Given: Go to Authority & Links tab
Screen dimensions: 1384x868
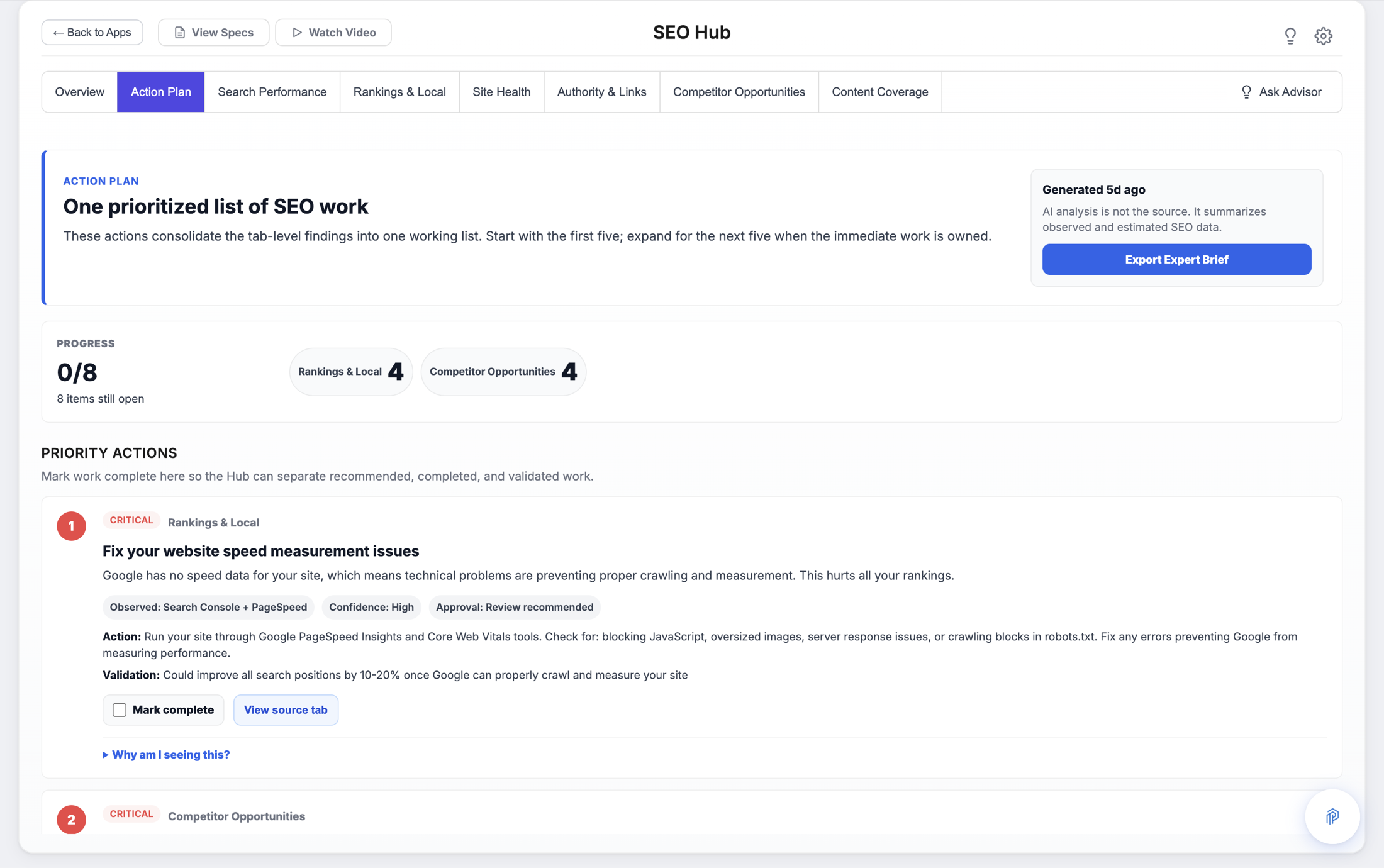Looking at the screenshot, I should pyautogui.click(x=601, y=92).
